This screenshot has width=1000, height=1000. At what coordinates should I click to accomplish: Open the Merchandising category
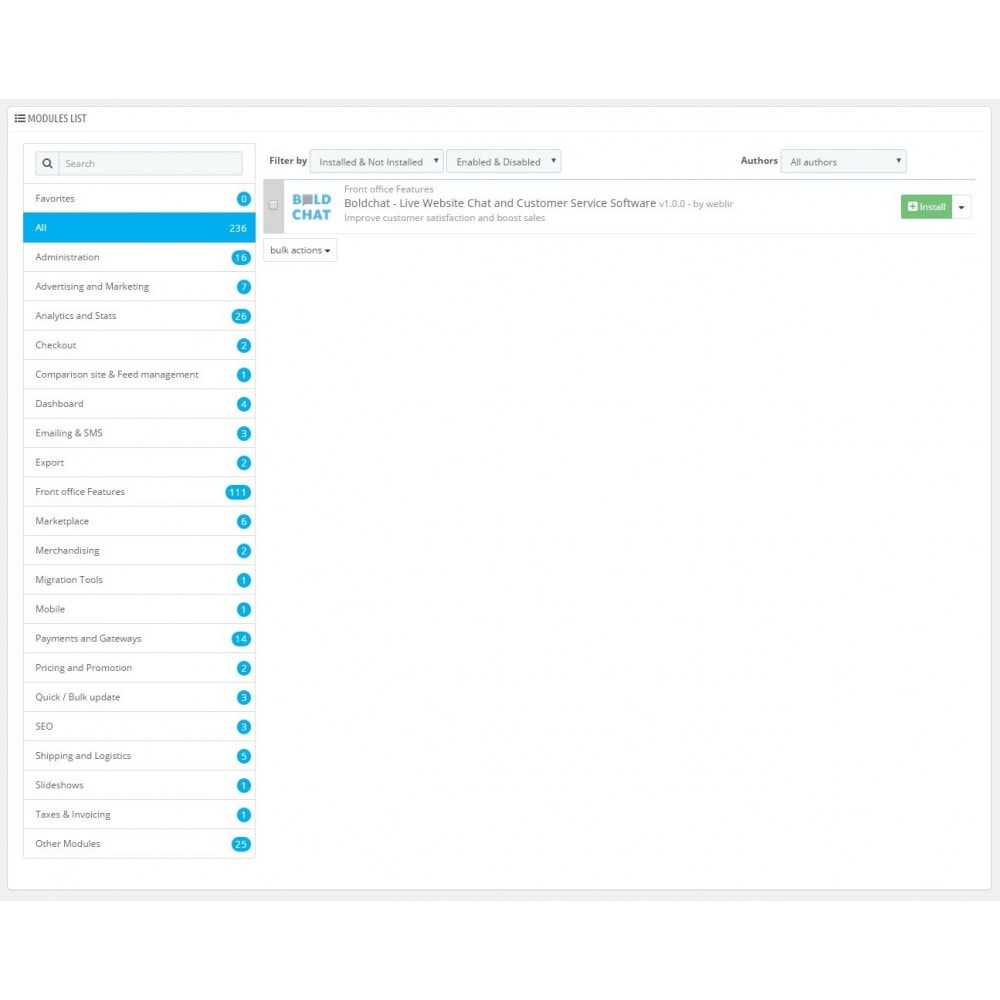pyautogui.click(x=139, y=550)
